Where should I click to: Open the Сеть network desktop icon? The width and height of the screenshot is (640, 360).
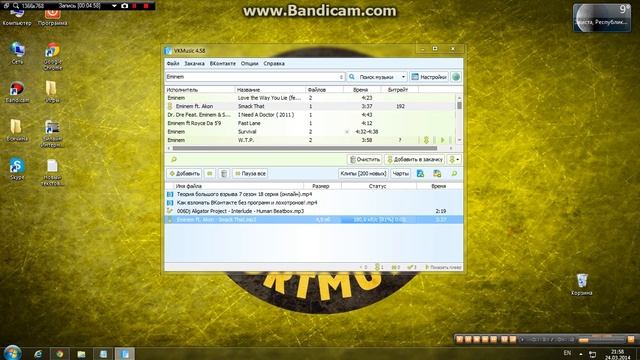(17, 53)
